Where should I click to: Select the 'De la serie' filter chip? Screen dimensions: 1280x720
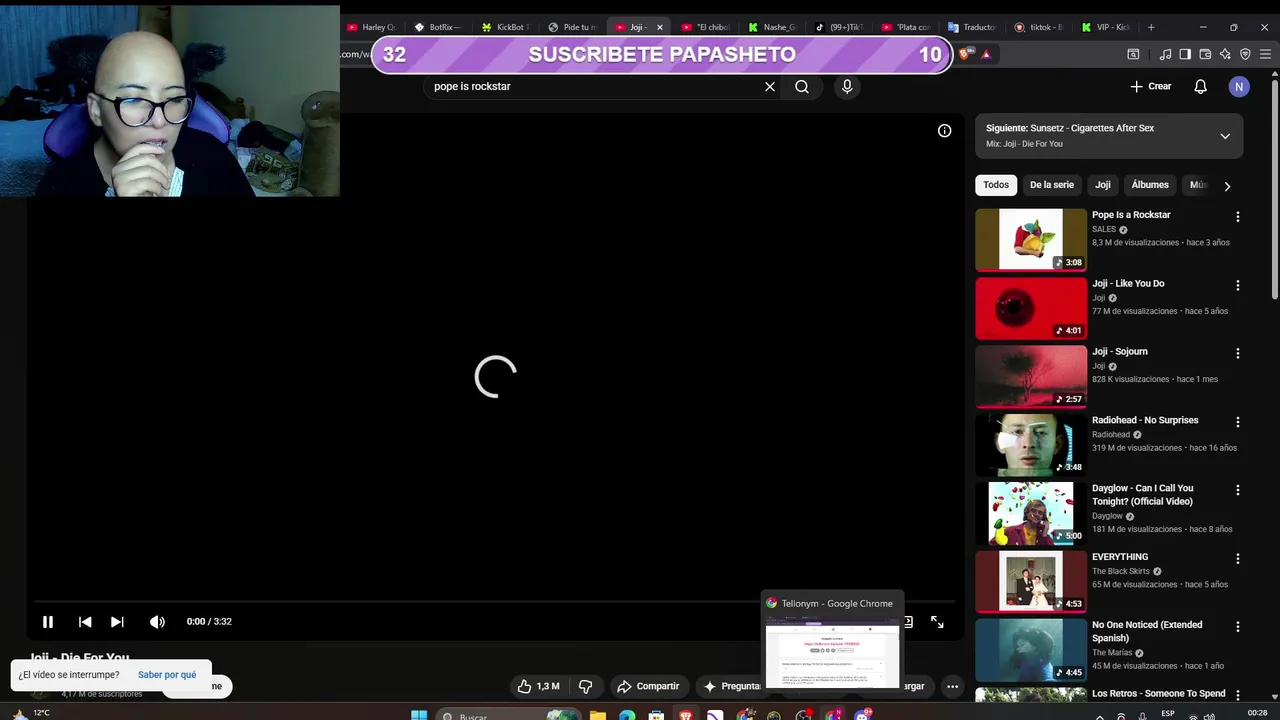click(x=1051, y=185)
